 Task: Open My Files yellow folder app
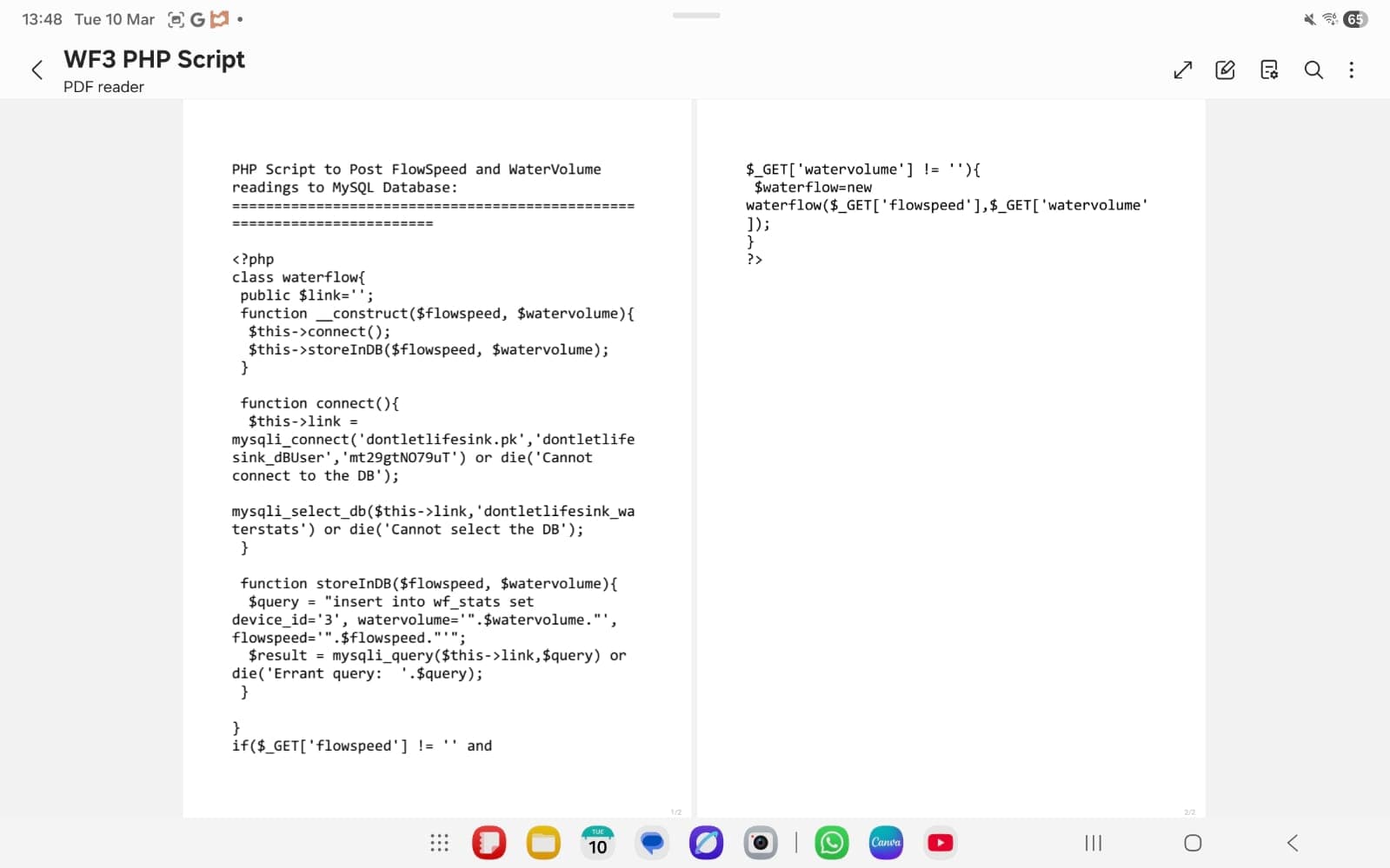point(543,843)
